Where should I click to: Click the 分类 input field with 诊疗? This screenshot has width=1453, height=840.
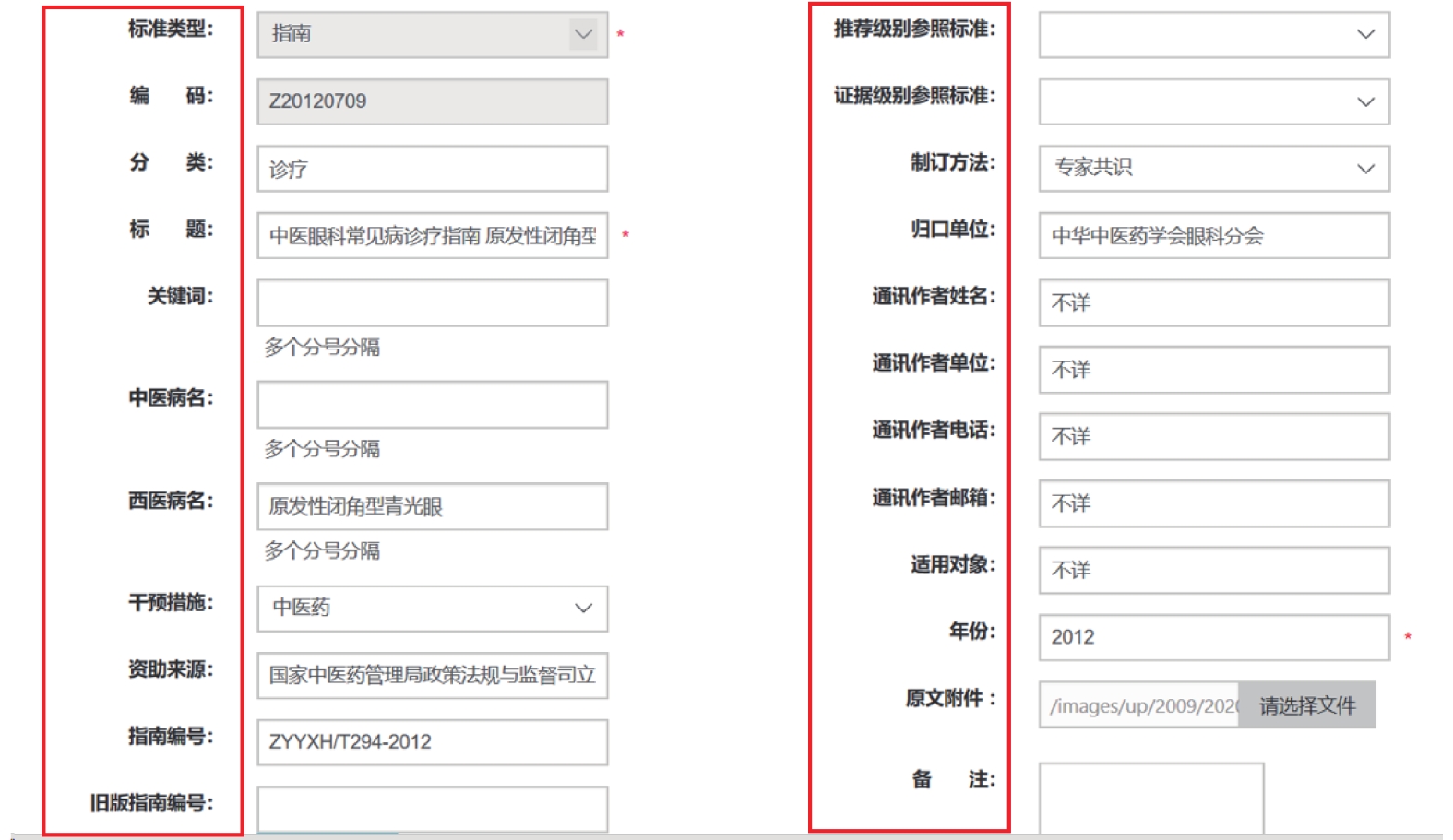(432, 169)
